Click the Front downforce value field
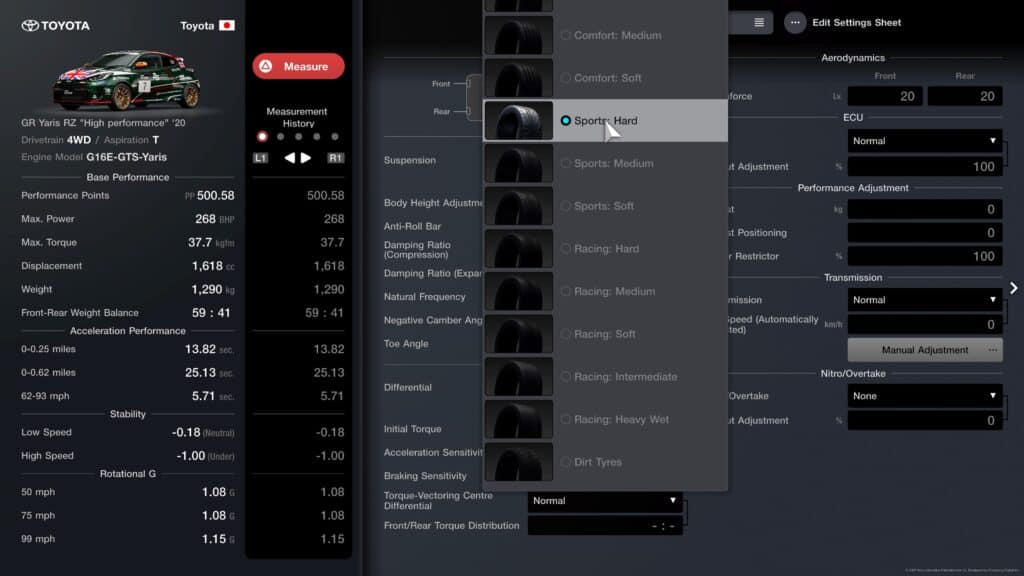 pyautogui.click(x=887, y=94)
